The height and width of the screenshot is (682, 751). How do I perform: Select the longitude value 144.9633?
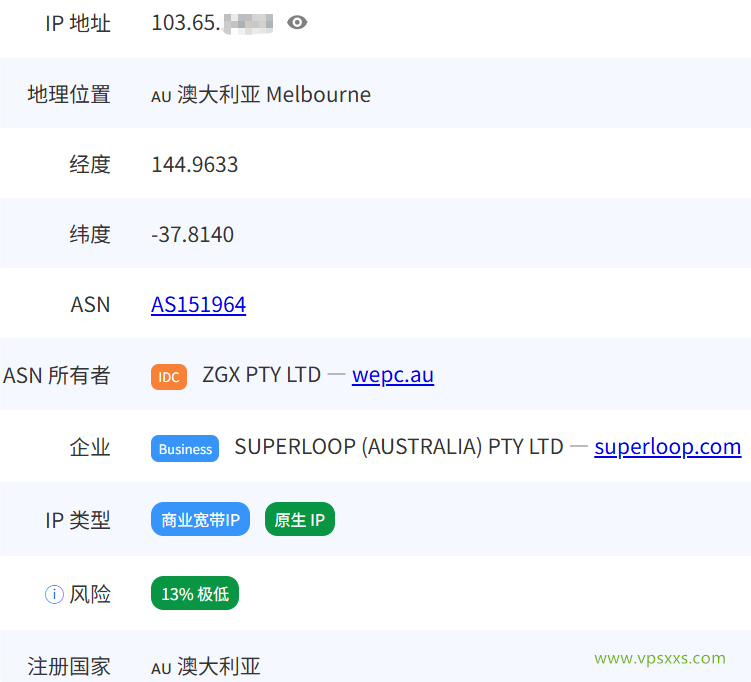pos(194,165)
